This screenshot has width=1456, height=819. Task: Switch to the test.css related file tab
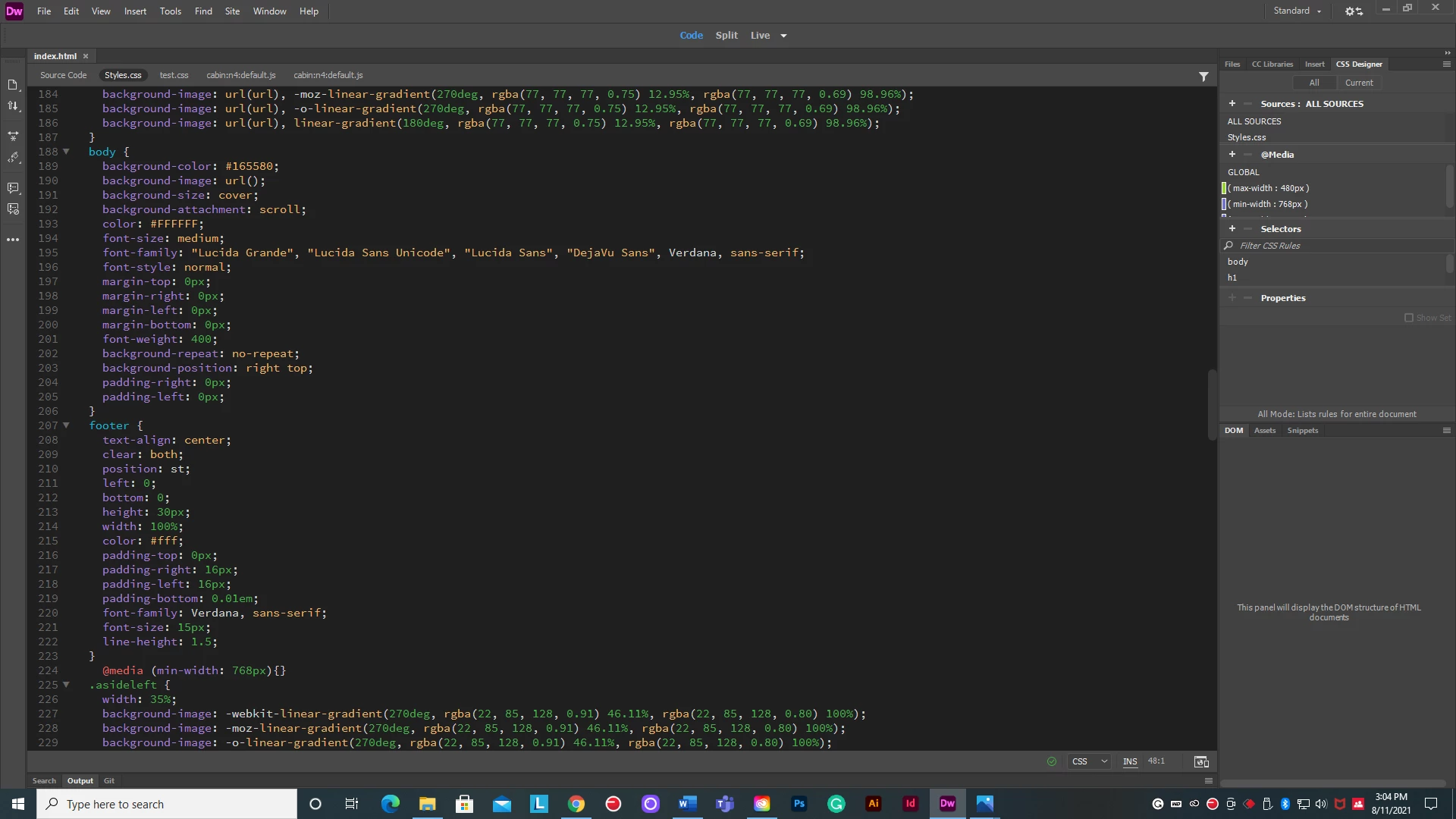(x=174, y=75)
